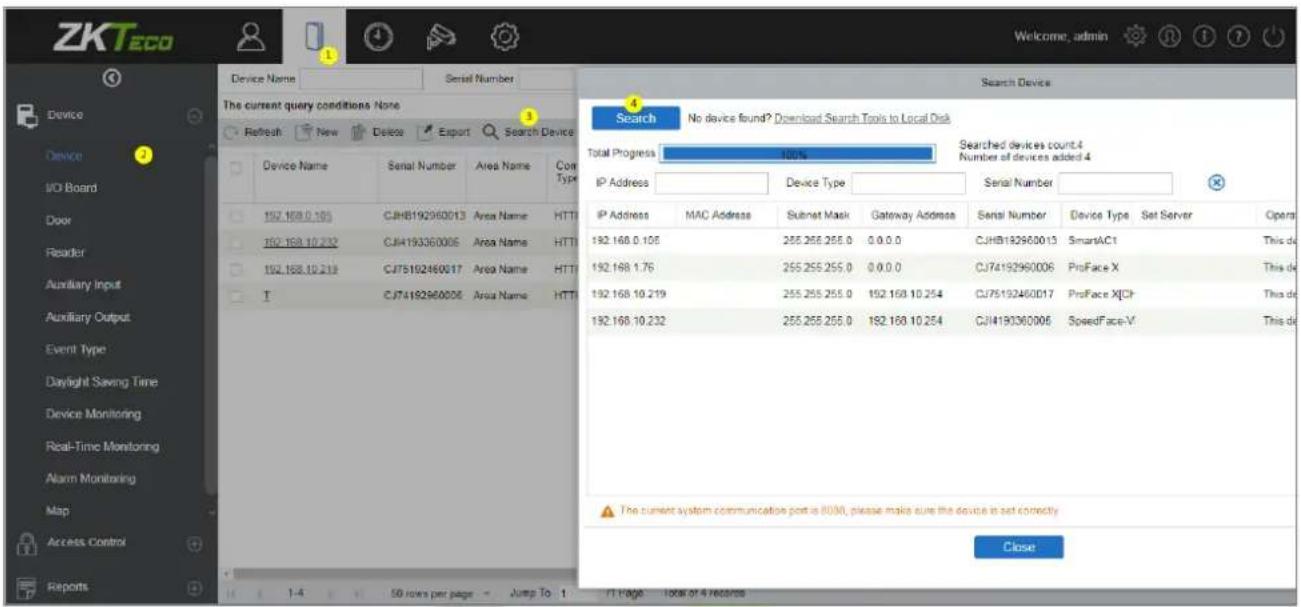The width and height of the screenshot is (1301, 607).
Task: Check the box for device 192.168.10.219
Action: click(x=238, y=269)
